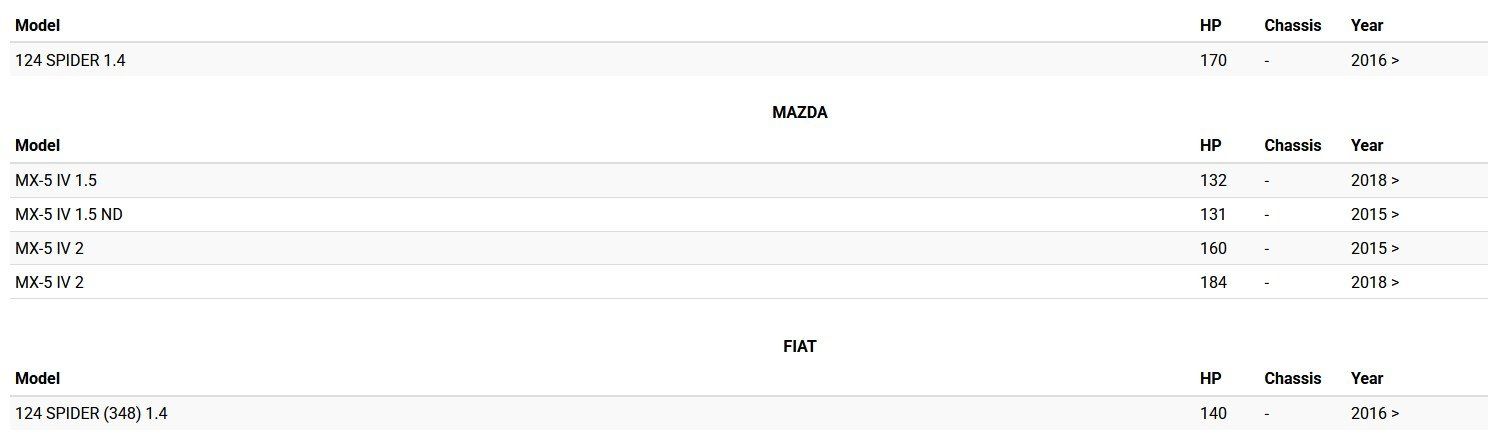Click the 2018 > year of MX-5 IV 1.5
The width and height of the screenshot is (1488, 448).
[x=1374, y=180]
